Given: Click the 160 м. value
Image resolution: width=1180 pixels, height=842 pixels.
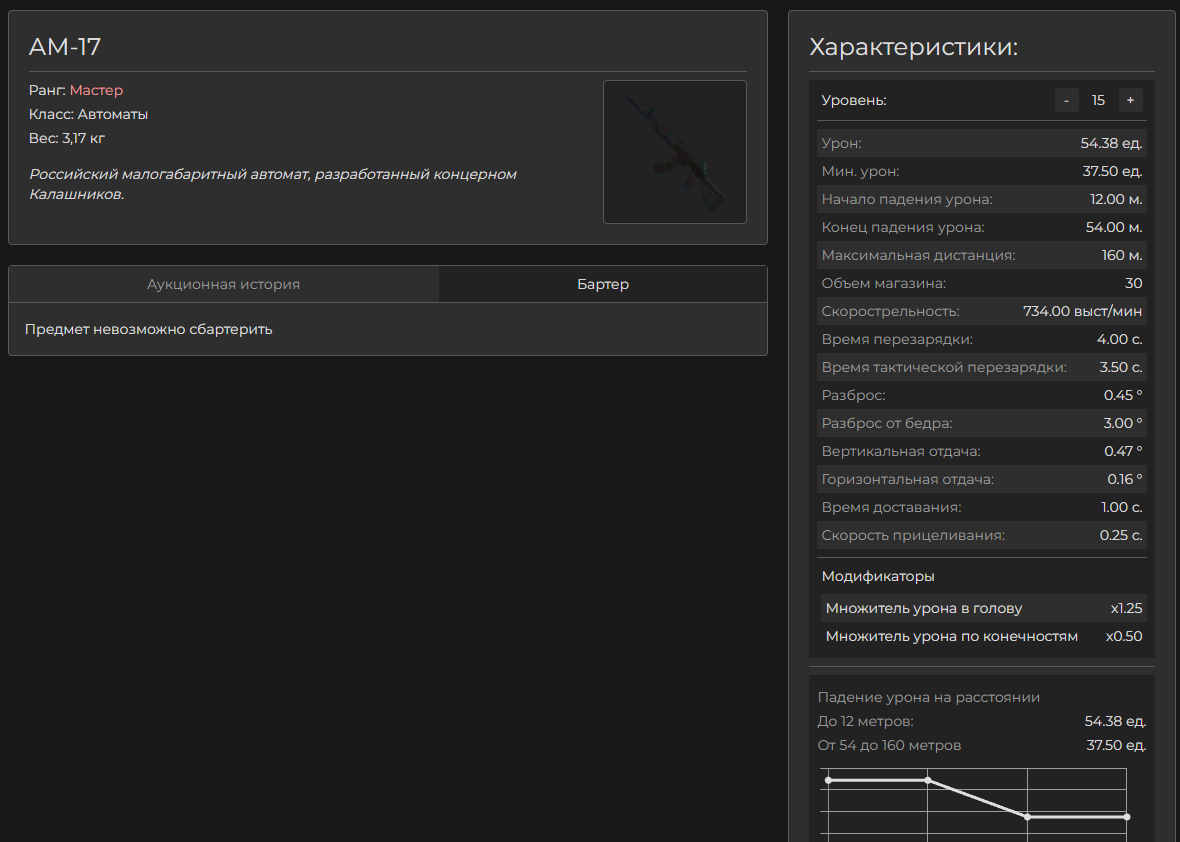Looking at the screenshot, I should (1122, 255).
